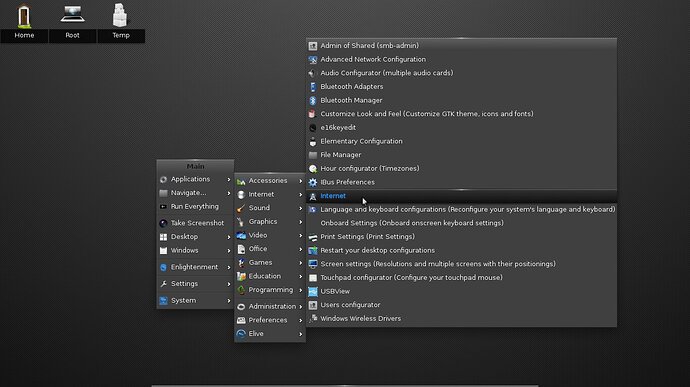Click the IBus Preferences gear icon
Image resolution: width=690 pixels, height=387 pixels.
point(312,182)
